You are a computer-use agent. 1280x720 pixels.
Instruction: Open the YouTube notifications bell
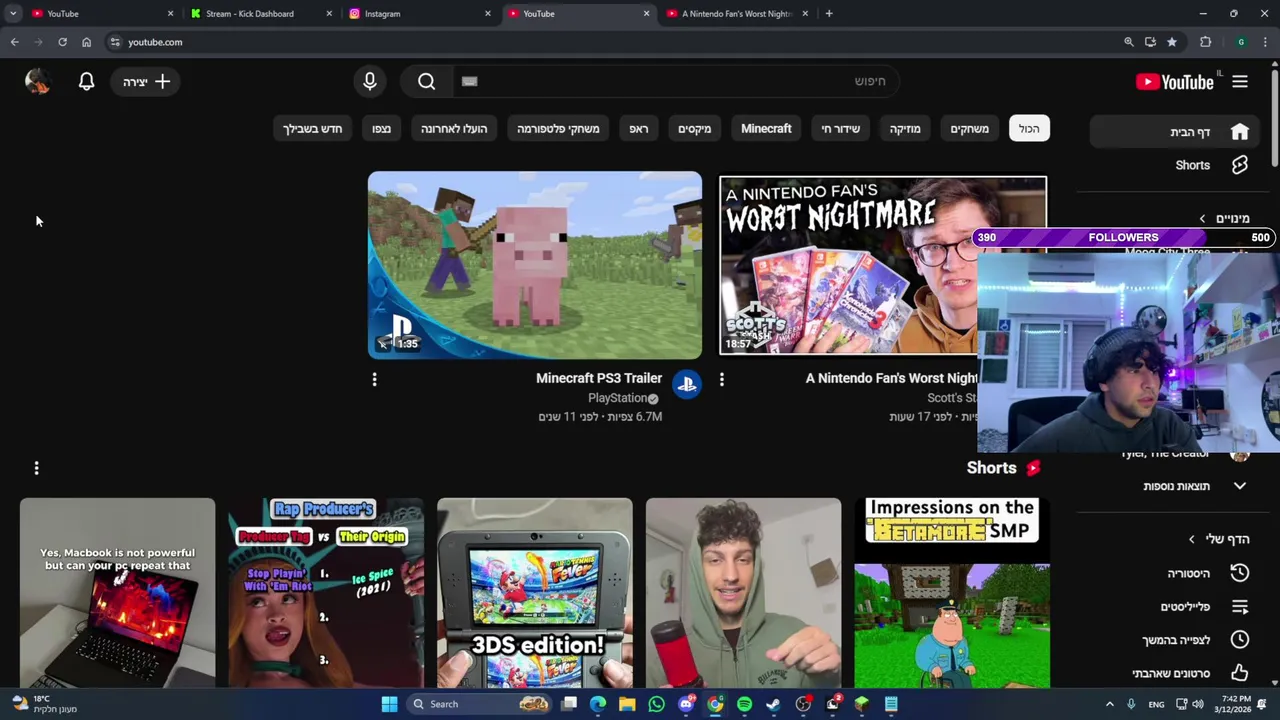(x=87, y=82)
